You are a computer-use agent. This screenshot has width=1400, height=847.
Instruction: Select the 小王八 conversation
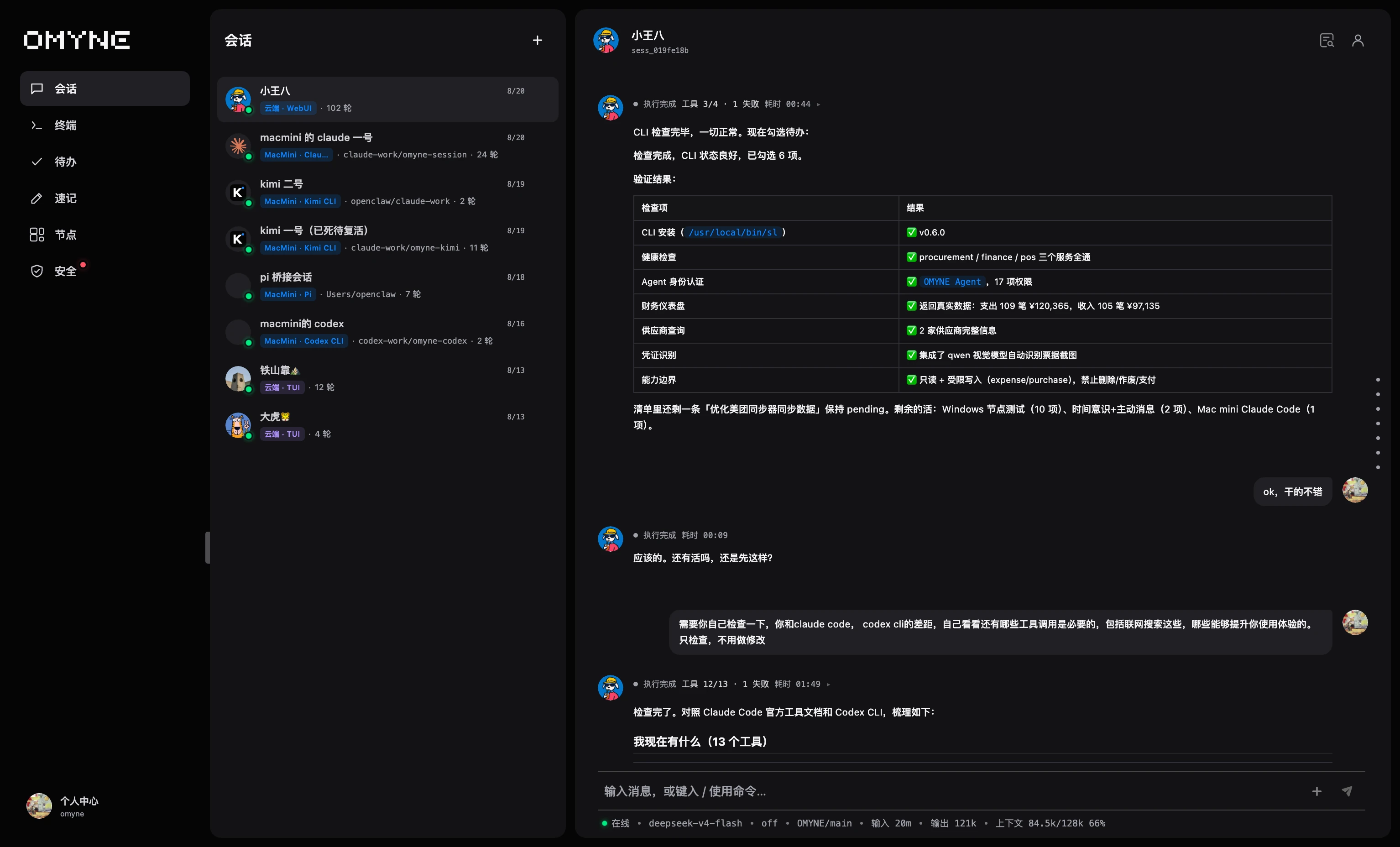[x=387, y=99]
